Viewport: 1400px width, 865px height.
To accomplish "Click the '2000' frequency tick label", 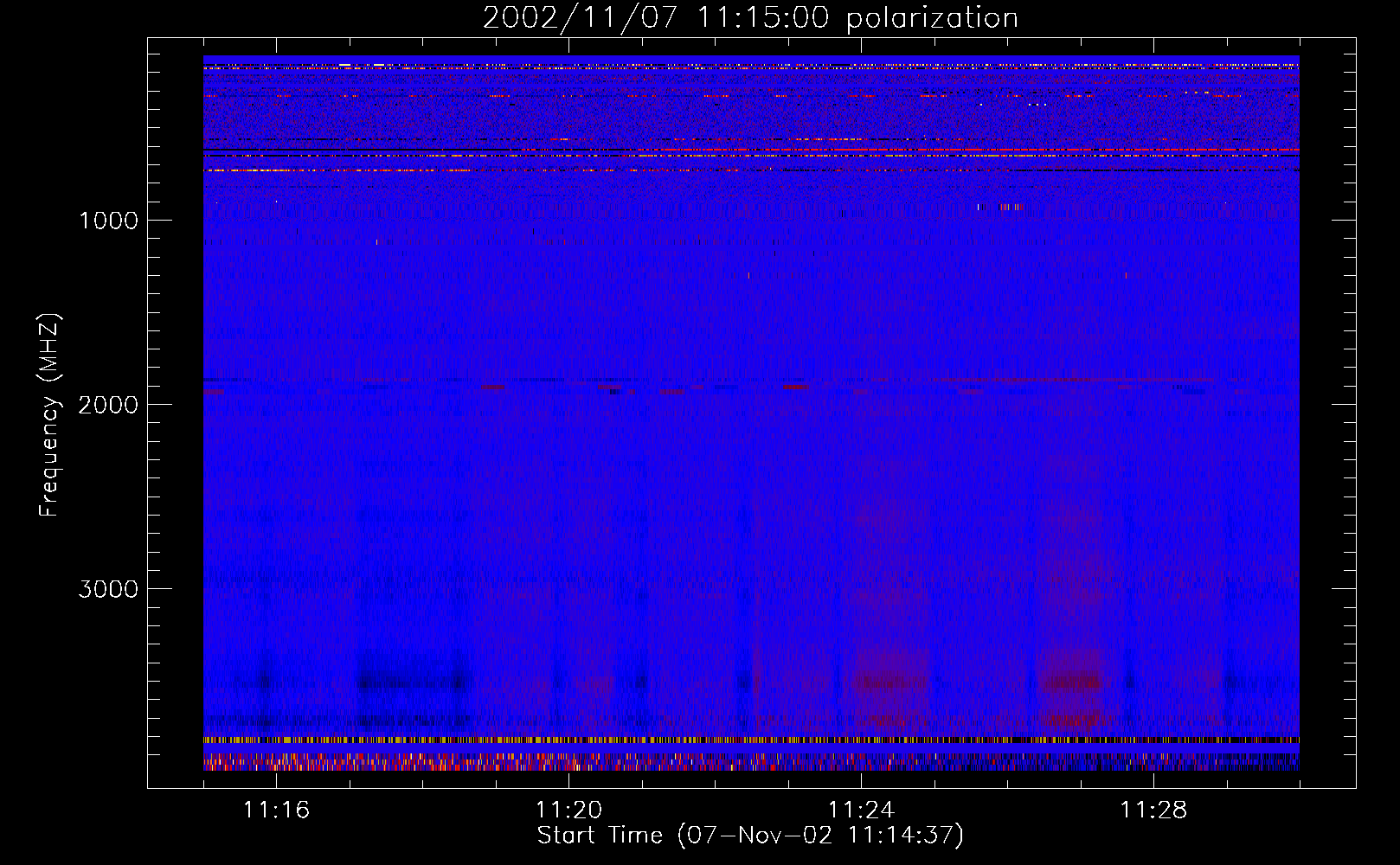I will (x=108, y=405).
